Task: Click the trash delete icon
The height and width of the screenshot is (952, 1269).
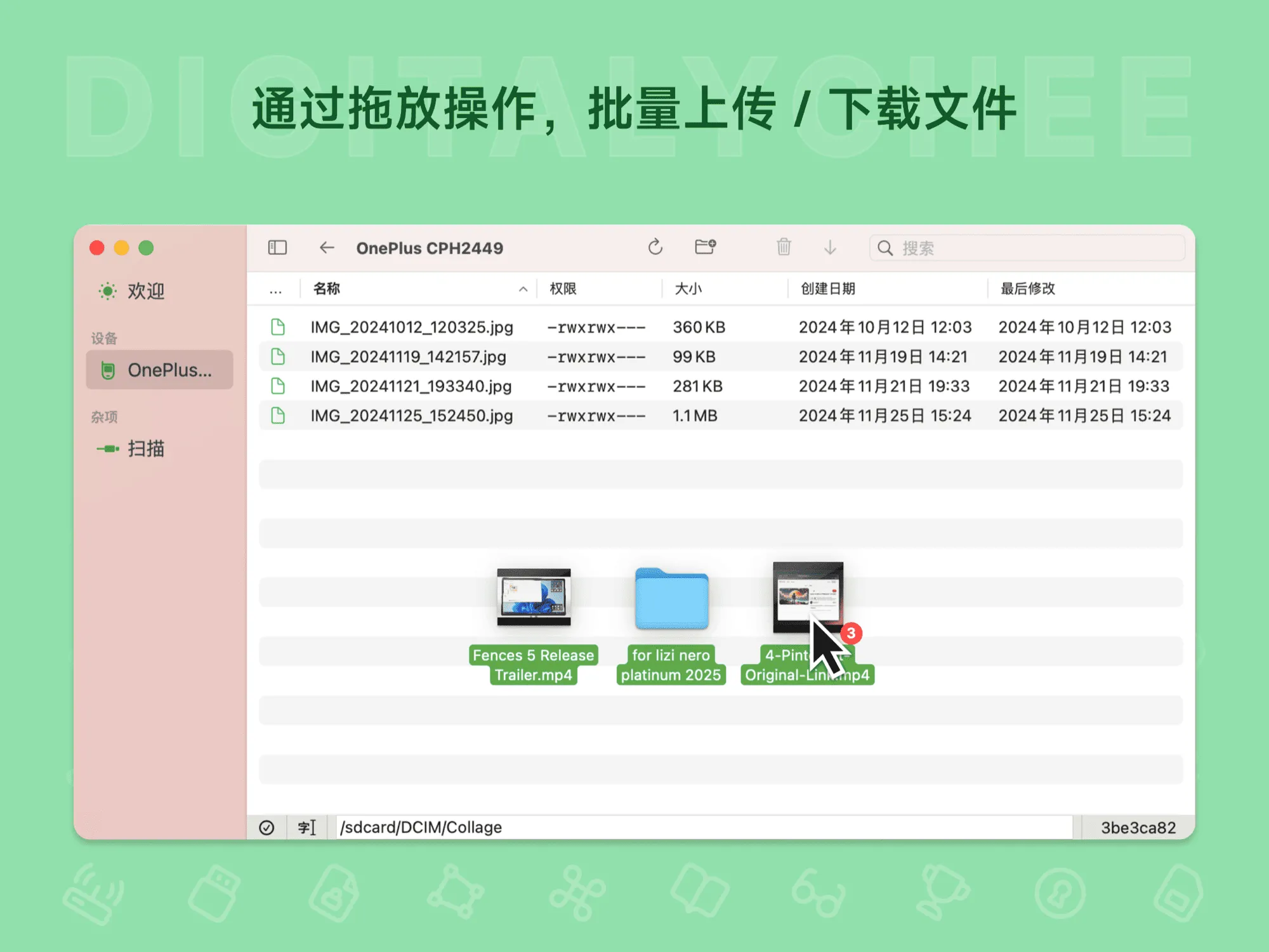Action: [x=784, y=247]
